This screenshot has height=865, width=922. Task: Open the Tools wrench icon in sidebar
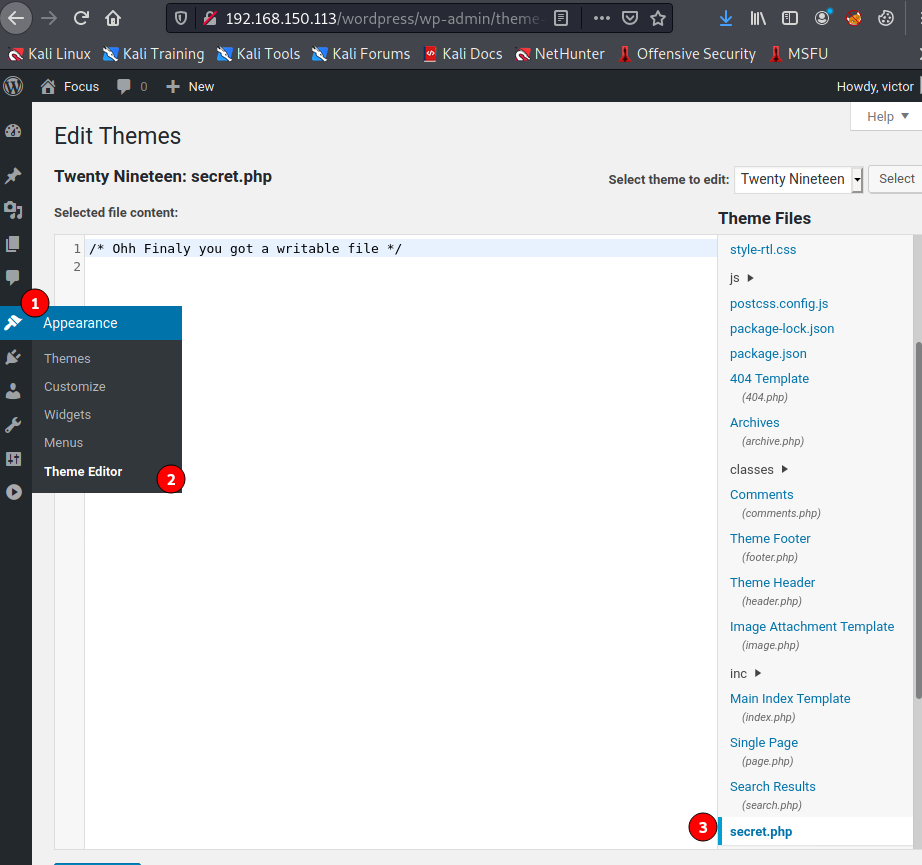(x=13, y=425)
